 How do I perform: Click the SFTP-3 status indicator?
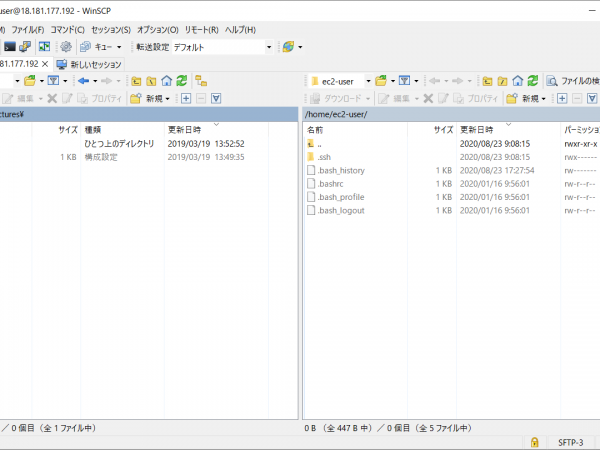click(571, 443)
